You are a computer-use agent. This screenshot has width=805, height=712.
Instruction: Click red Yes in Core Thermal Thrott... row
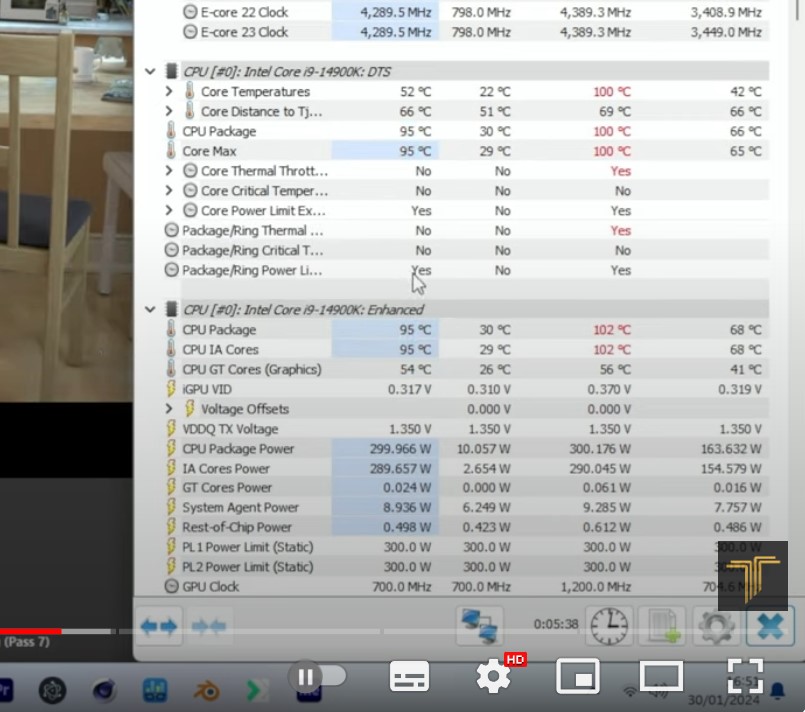point(621,170)
